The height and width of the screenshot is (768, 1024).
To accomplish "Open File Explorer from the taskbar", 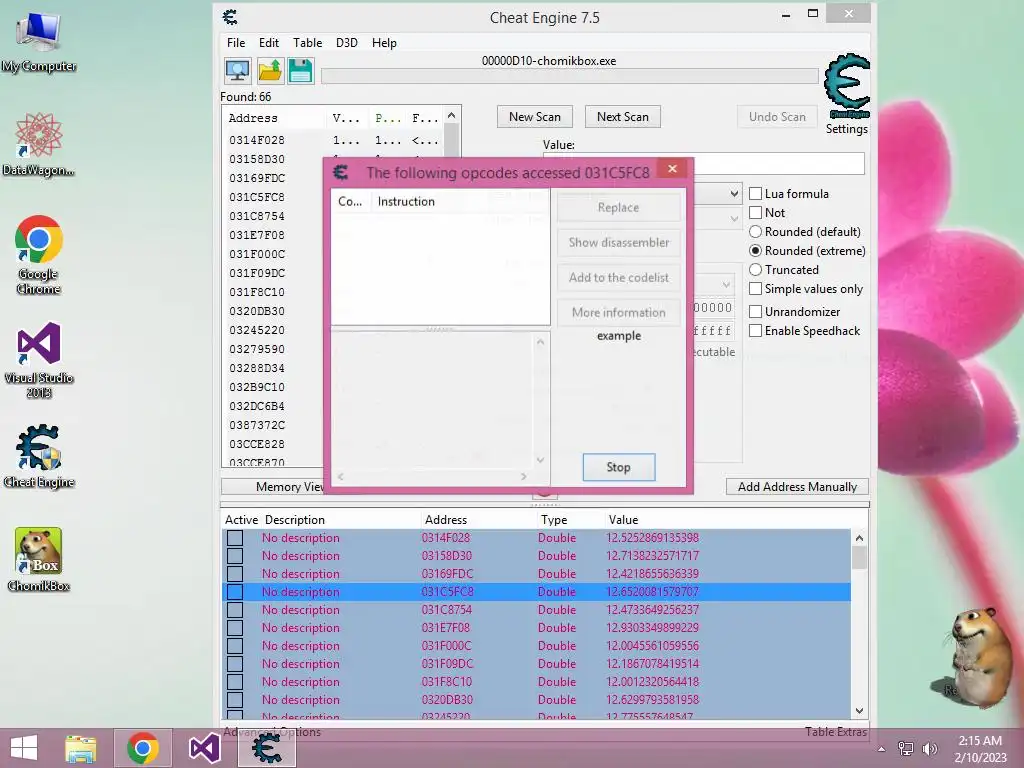I will (x=81, y=748).
